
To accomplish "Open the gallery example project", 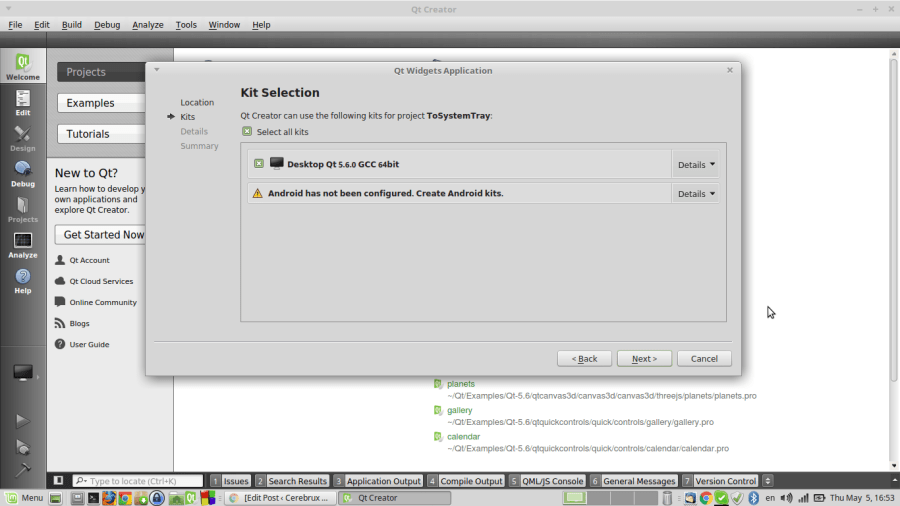I will tap(460, 410).
